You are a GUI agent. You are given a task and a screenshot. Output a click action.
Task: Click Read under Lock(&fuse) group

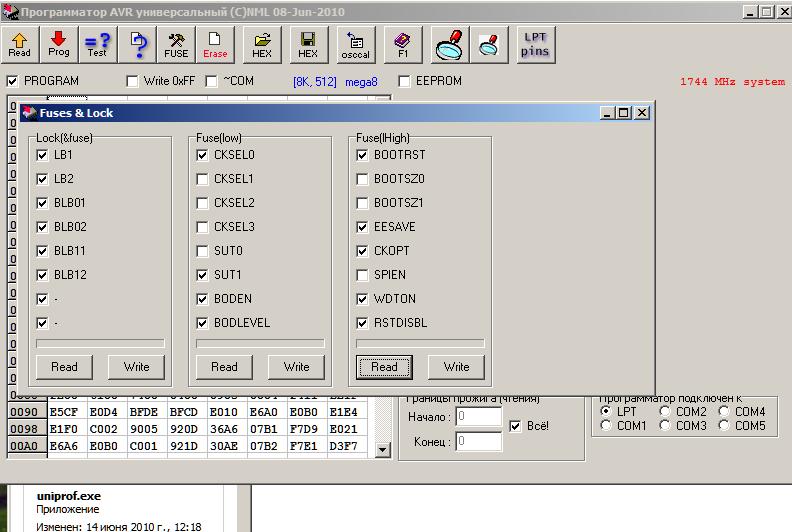[x=64, y=367]
